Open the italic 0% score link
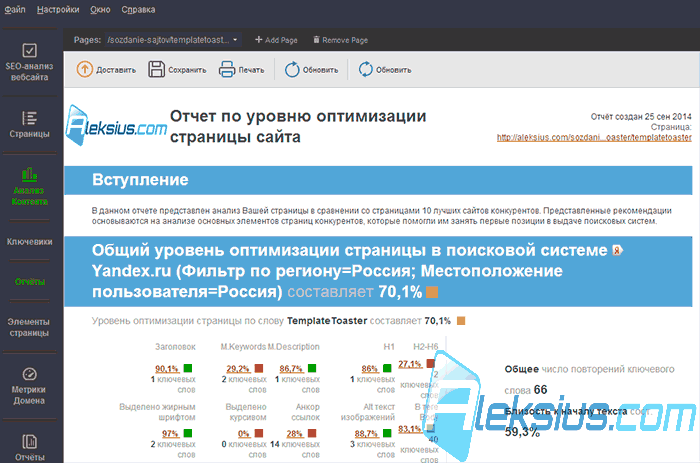The image size is (700, 463). click(x=244, y=434)
